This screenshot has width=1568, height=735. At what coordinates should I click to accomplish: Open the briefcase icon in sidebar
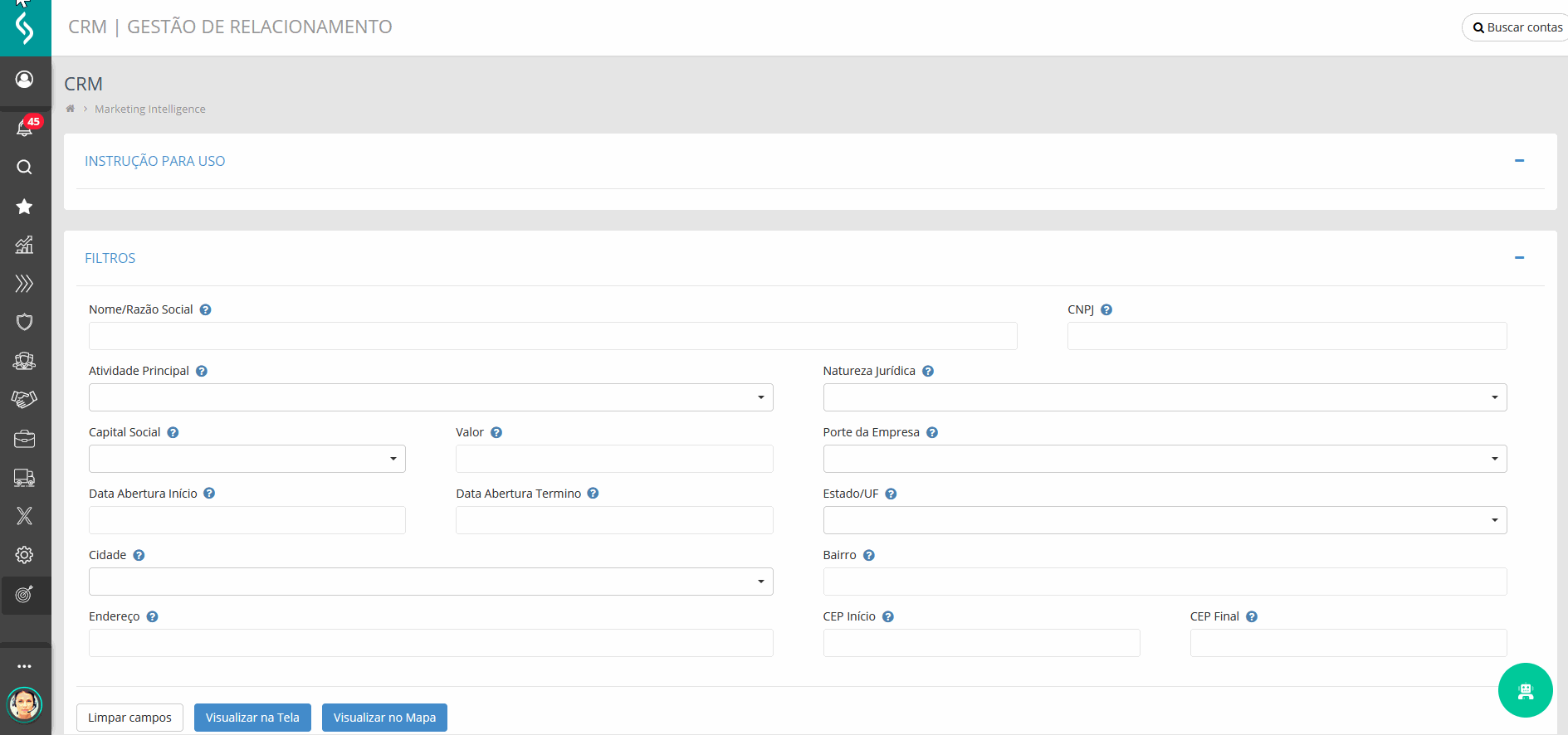(x=25, y=439)
